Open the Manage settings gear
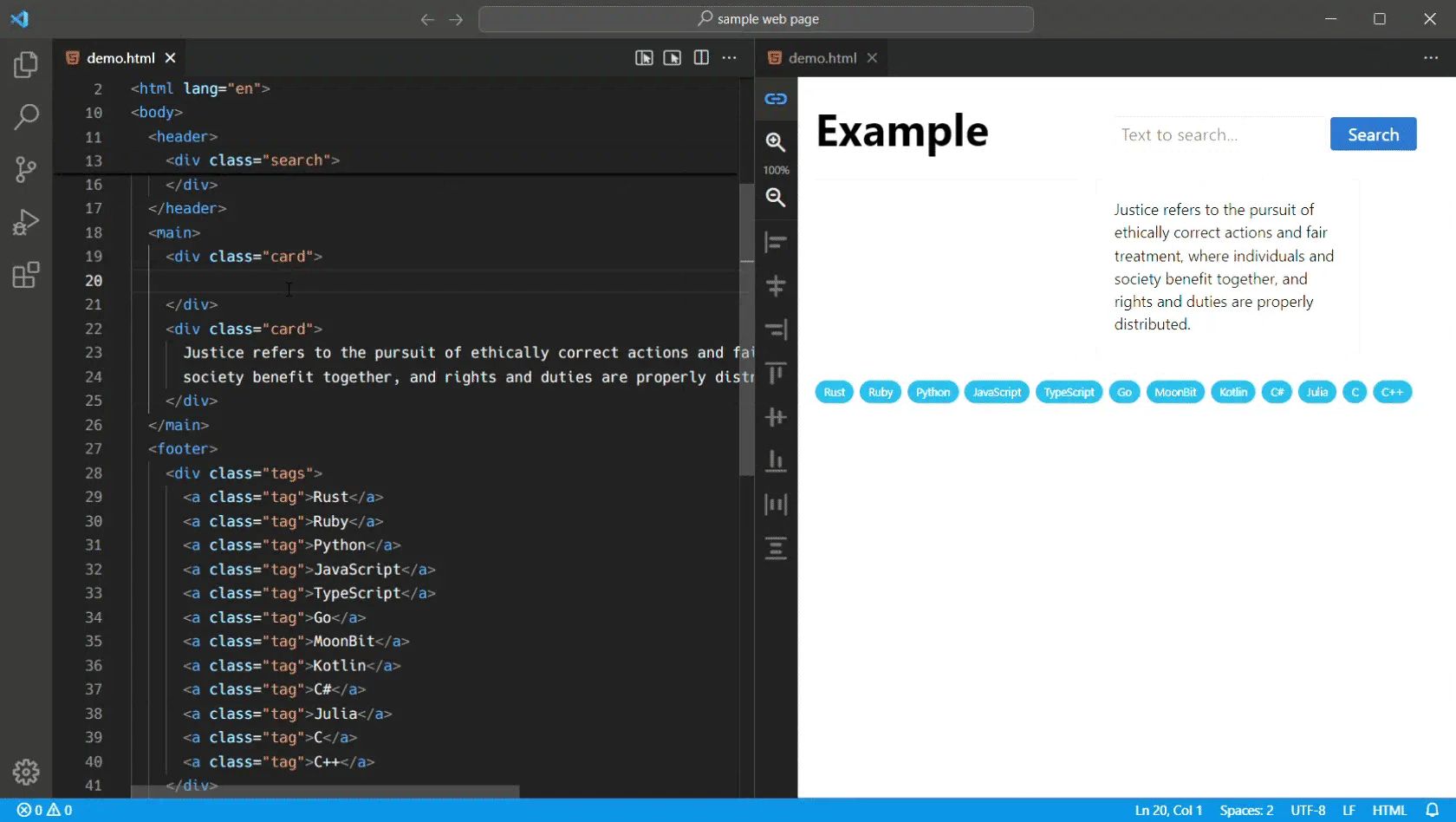This screenshot has width=1456, height=822. coord(26,772)
